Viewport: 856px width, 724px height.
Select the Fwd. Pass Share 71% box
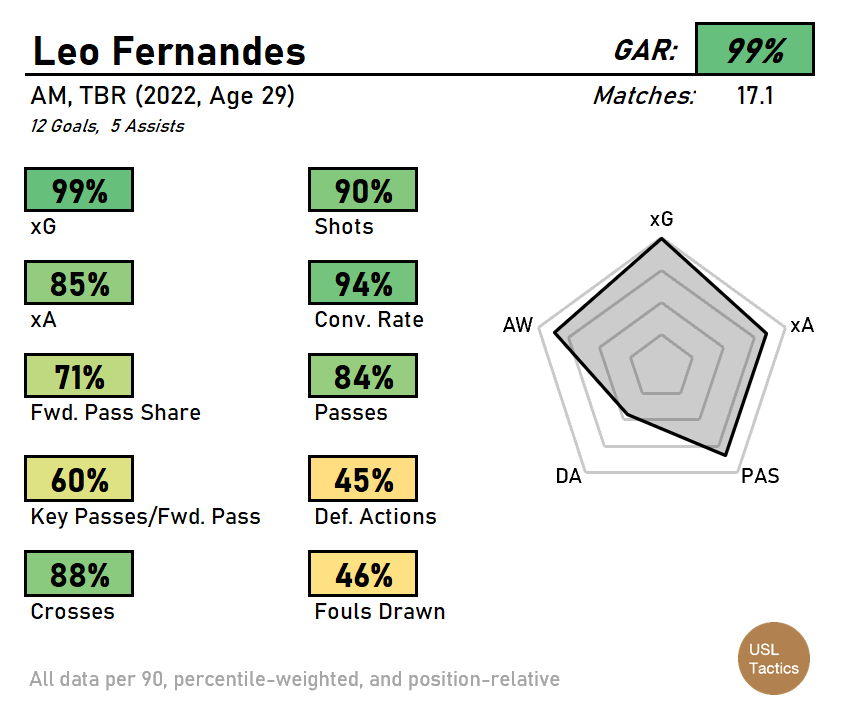79,377
